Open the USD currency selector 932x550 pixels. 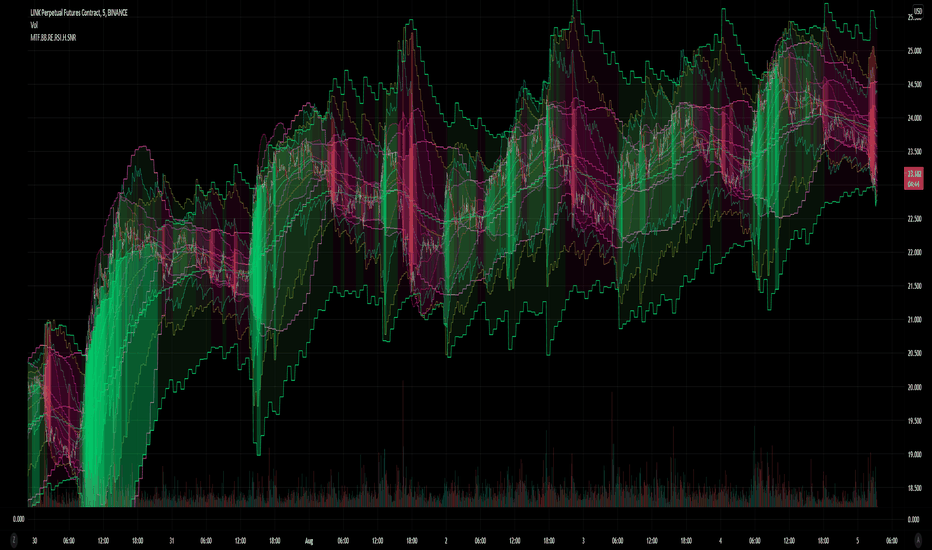tap(917, 11)
